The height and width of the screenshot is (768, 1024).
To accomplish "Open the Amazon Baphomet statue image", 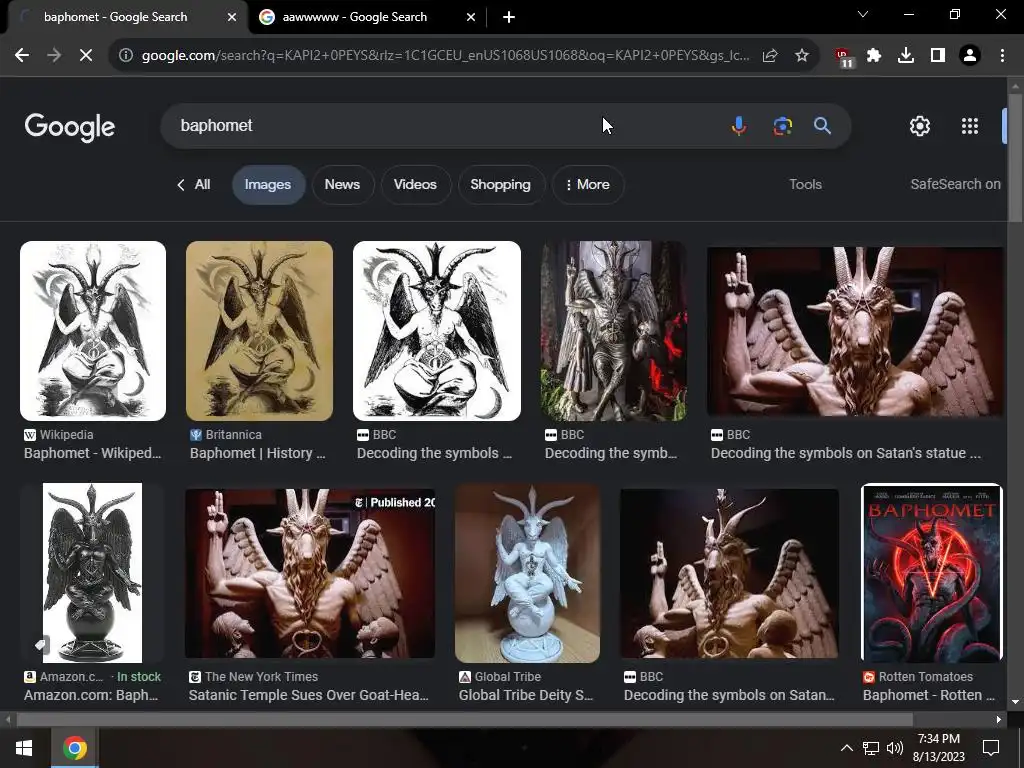I will (x=92, y=573).
